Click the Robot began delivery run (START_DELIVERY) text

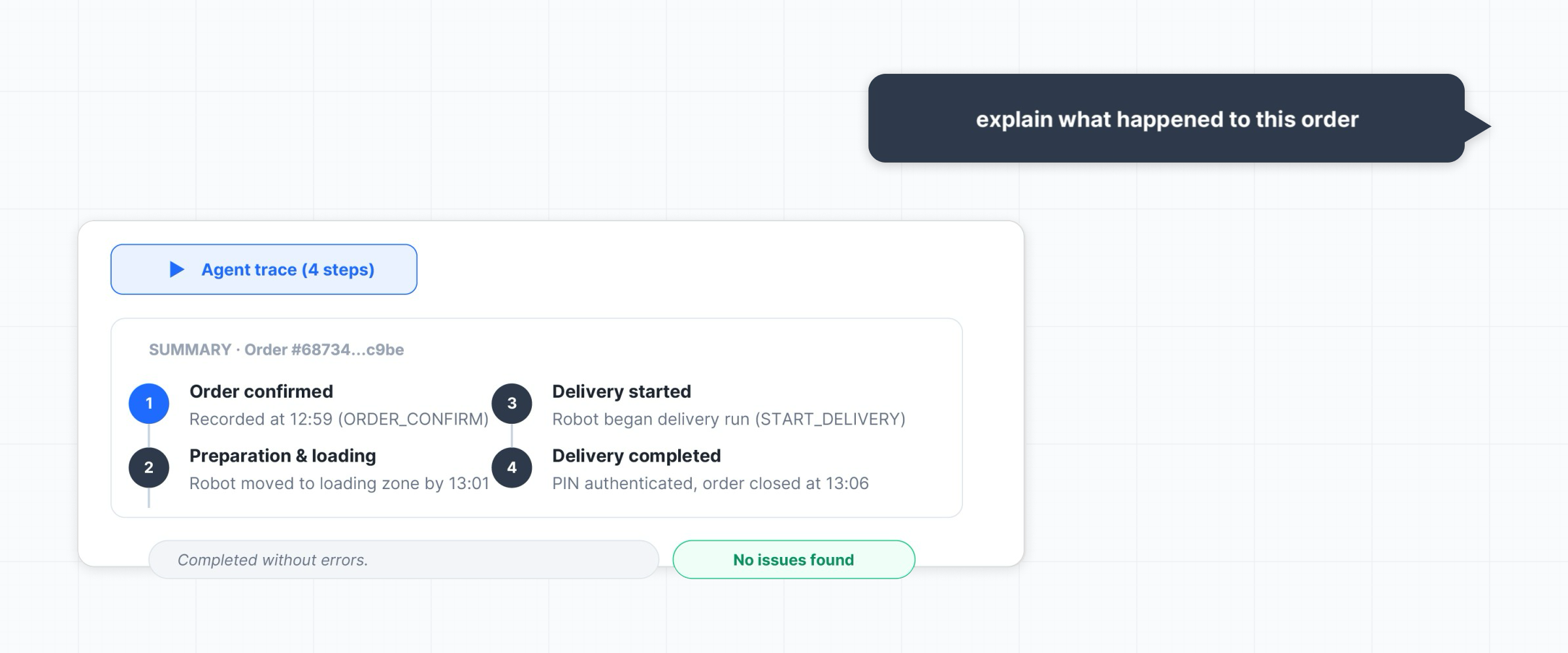click(x=728, y=419)
